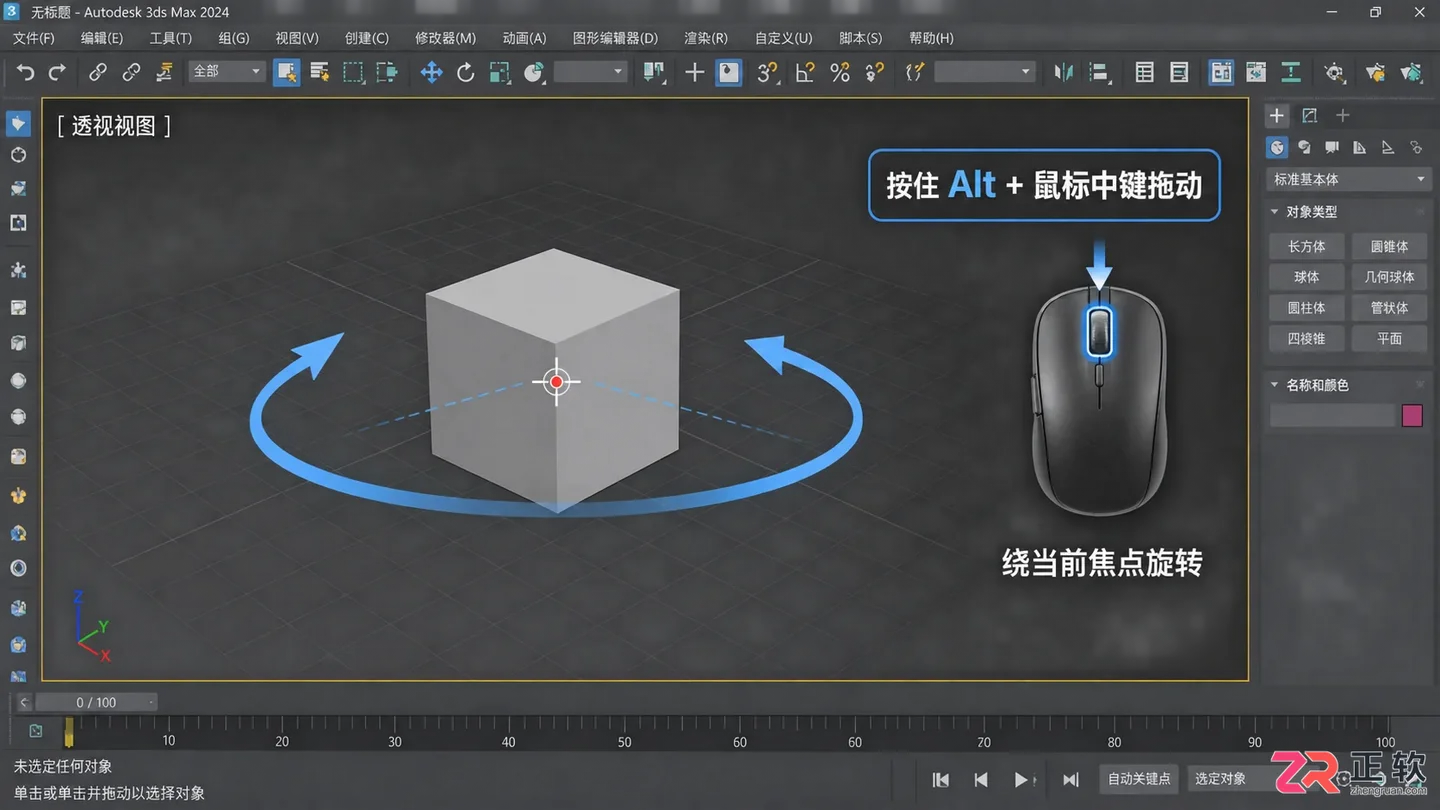Click the Edit Named Selection Sets icon
The height and width of the screenshot is (810, 1440).
[913, 72]
